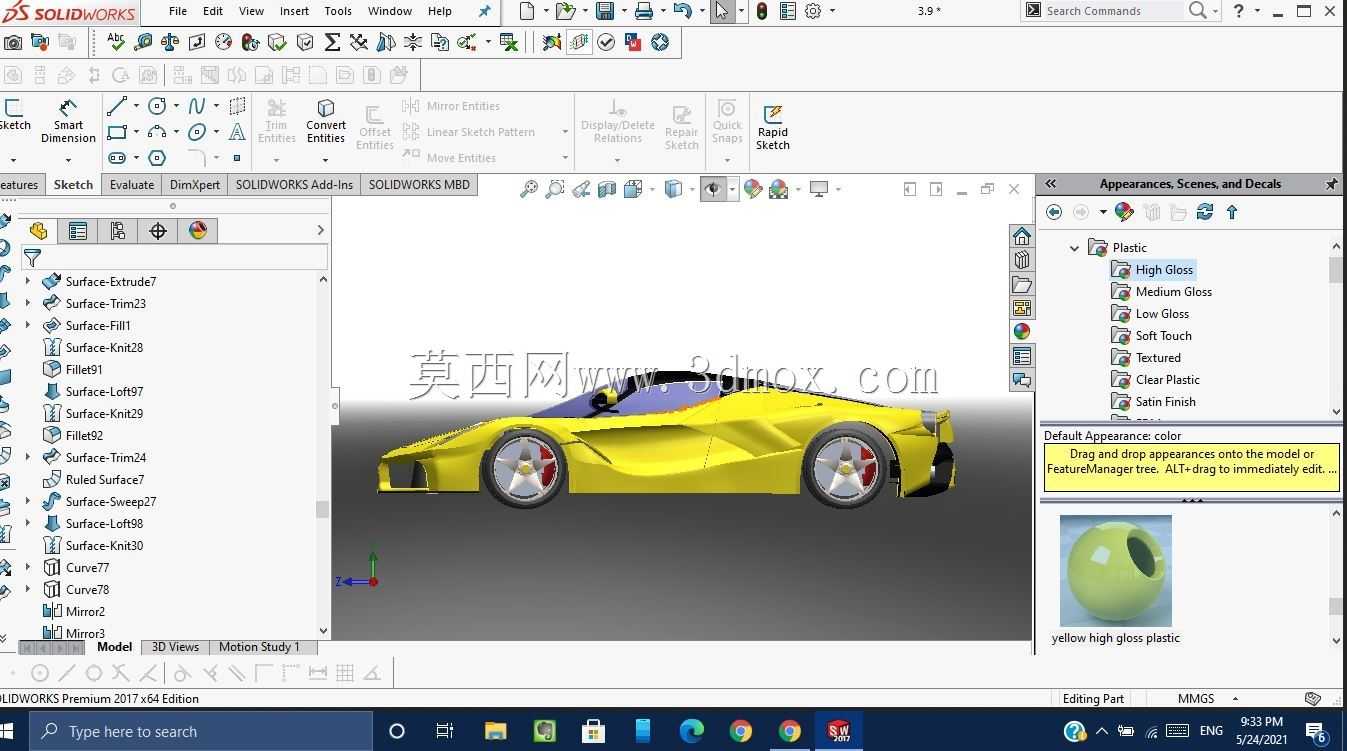The width and height of the screenshot is (1347, 751).
Task: Open the Smart Dimension dropdown arrow
Action: (68, 159)
